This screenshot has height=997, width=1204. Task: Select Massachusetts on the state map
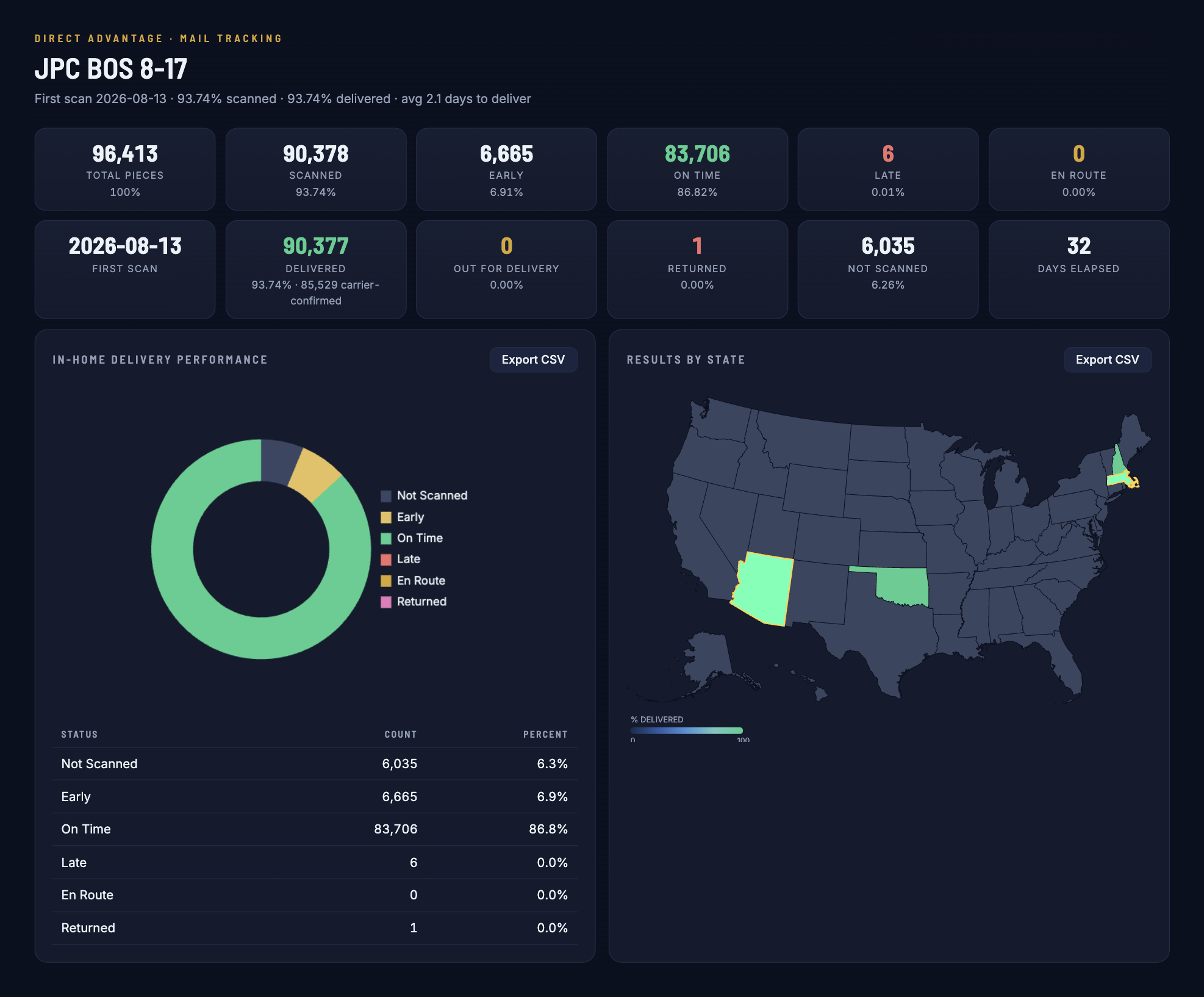tap(1118, 479)
